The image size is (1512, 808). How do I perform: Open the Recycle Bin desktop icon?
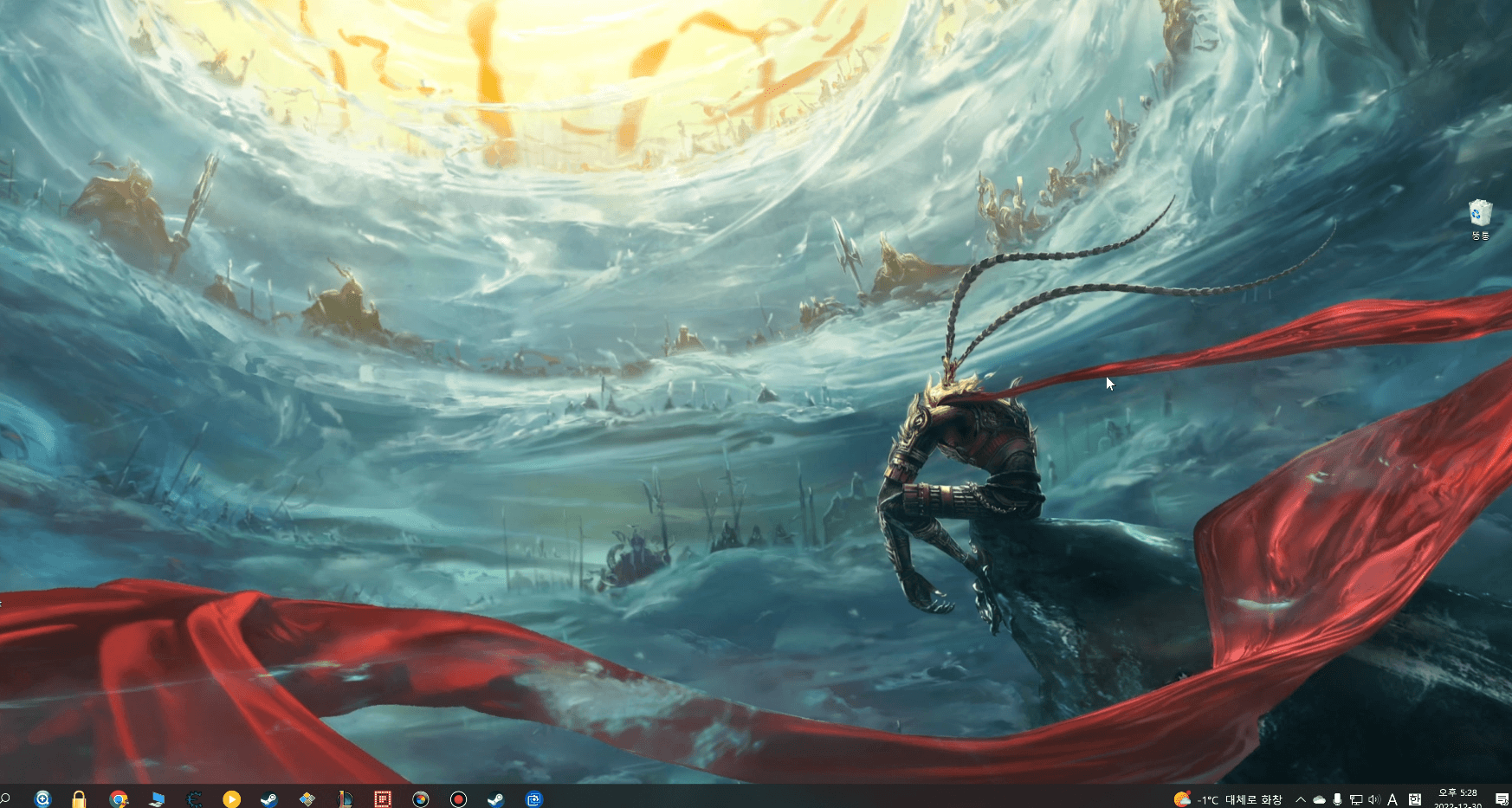point(1480,219)
